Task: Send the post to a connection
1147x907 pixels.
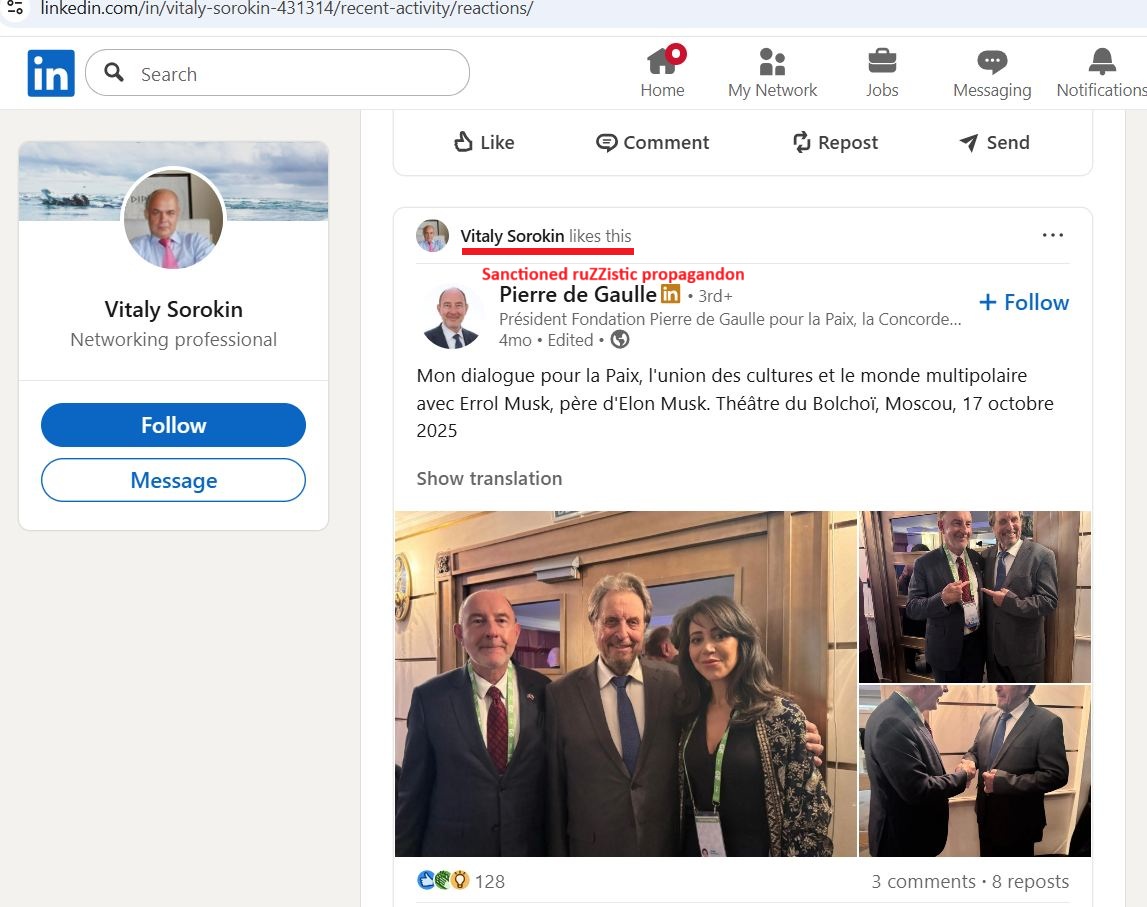Action: pos(993,142)
